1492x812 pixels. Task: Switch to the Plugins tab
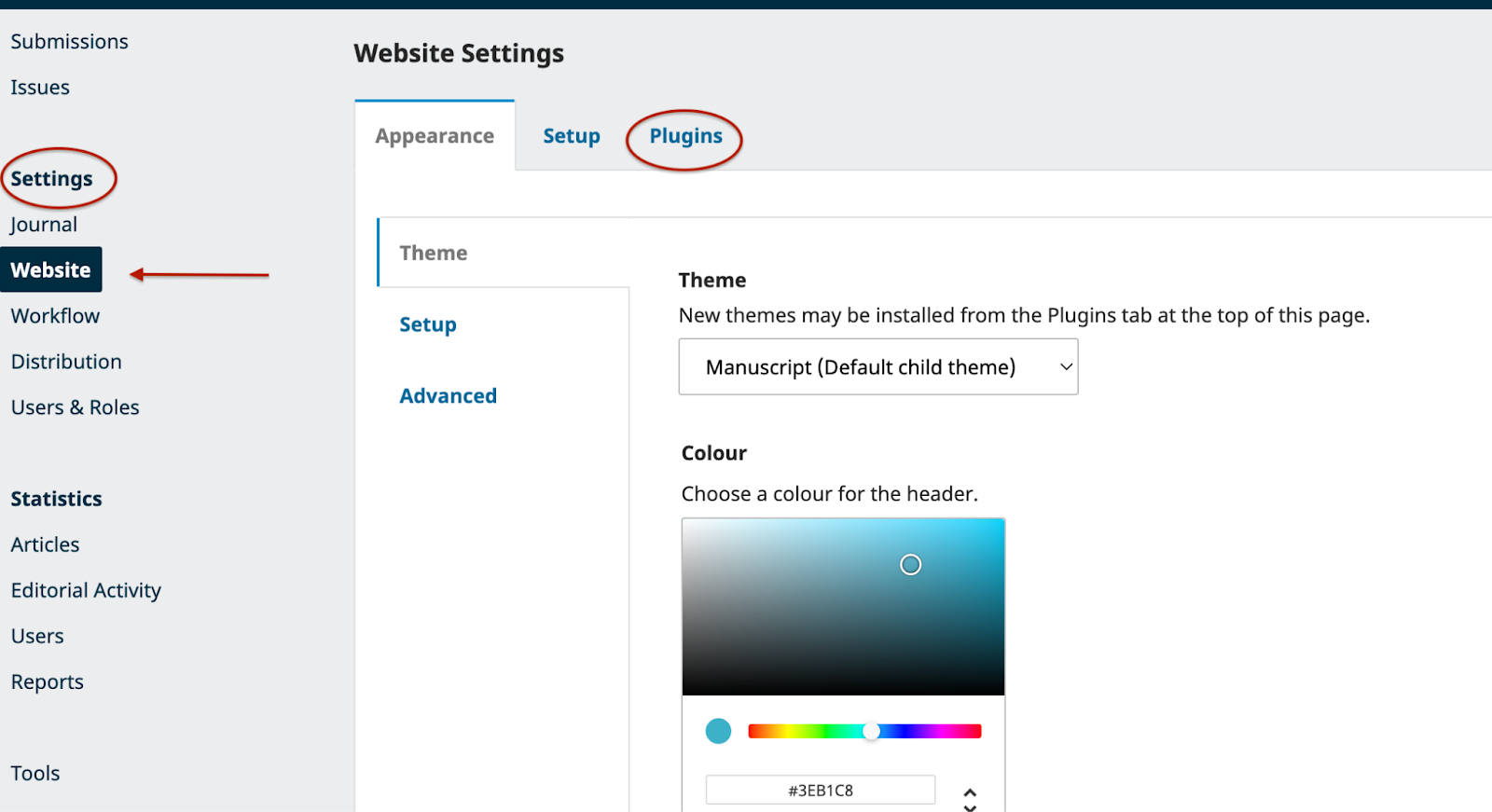click(x=685, y=136)
